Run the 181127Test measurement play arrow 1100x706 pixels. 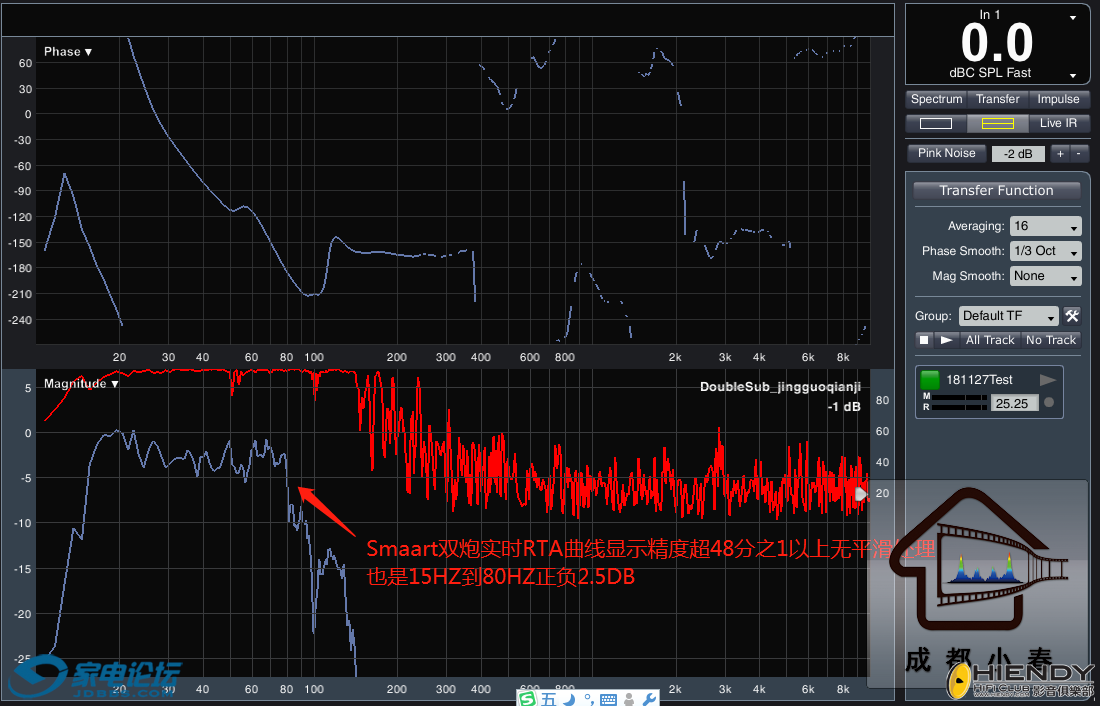click(x=1048, y=380)
